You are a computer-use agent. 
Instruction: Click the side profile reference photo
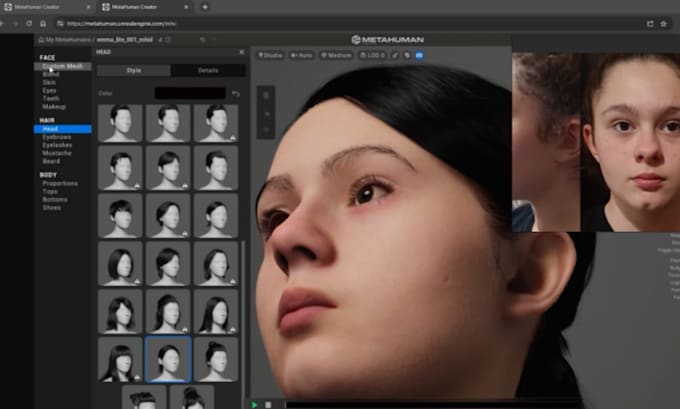[x=546, y=142]
